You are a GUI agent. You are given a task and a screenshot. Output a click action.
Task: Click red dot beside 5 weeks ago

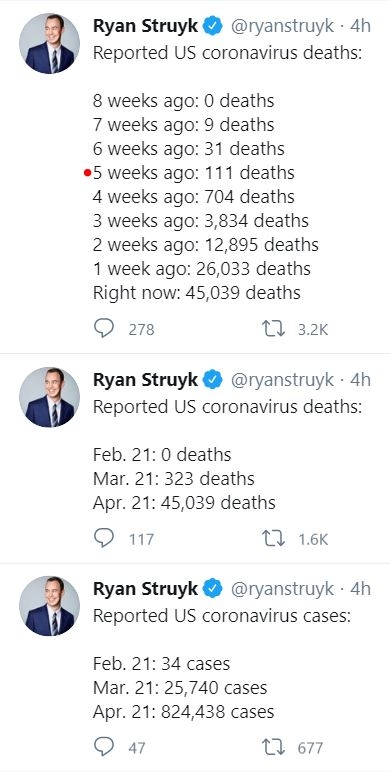click(88, 173)
